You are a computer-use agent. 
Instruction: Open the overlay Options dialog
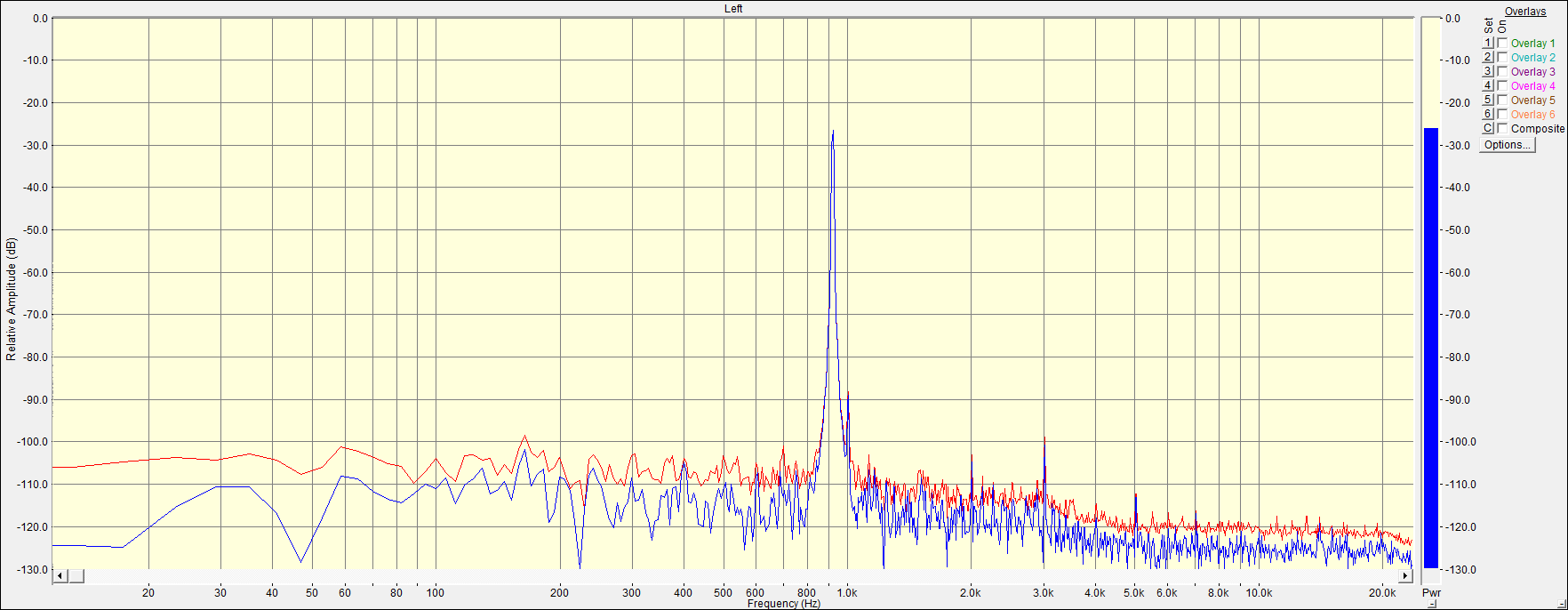[x=1507, y=145]
